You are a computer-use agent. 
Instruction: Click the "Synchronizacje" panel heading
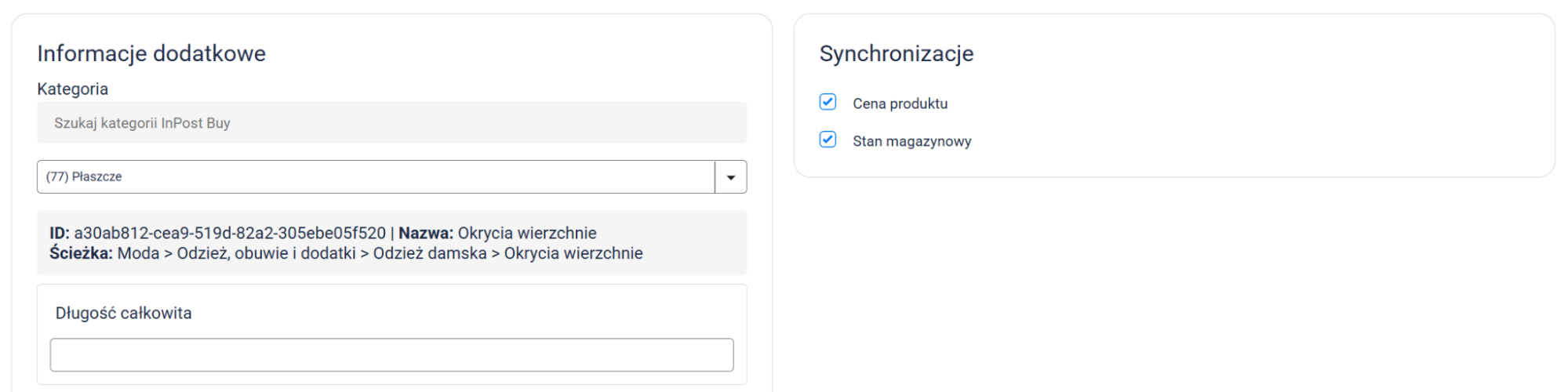pos(896,53)
